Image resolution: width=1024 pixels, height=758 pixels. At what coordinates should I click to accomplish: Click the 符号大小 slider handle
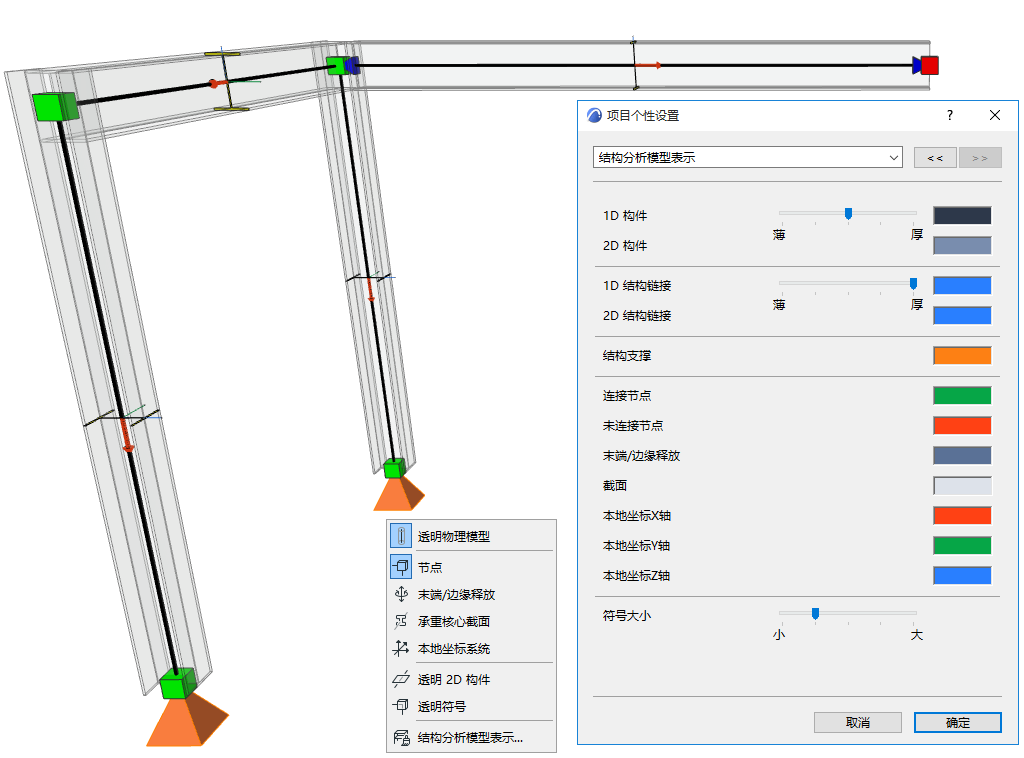tap(815, 614)
